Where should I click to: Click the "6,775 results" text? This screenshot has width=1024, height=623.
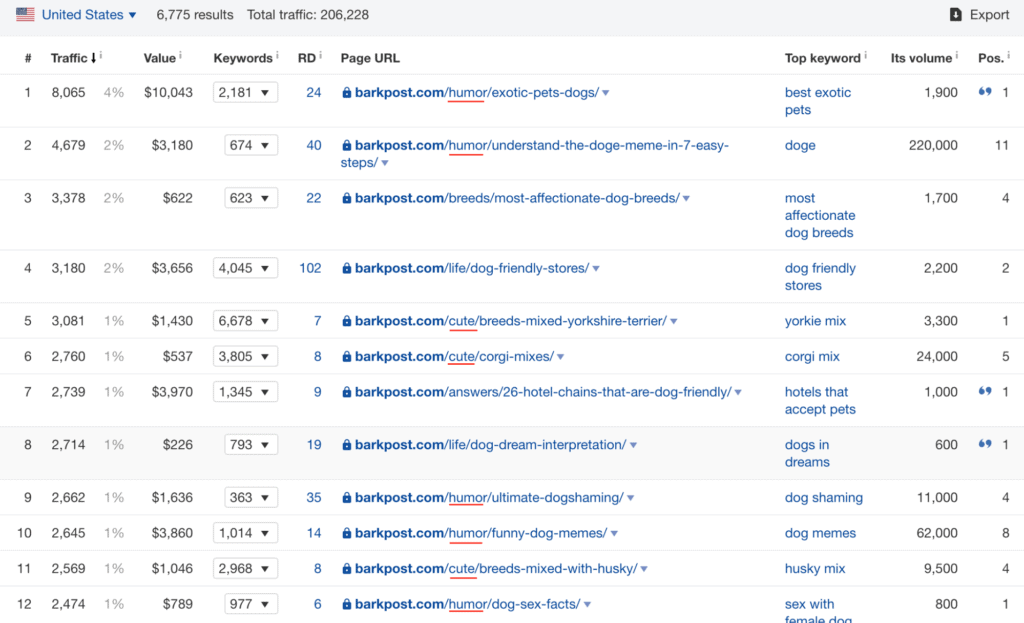click(x=195, y=14)
